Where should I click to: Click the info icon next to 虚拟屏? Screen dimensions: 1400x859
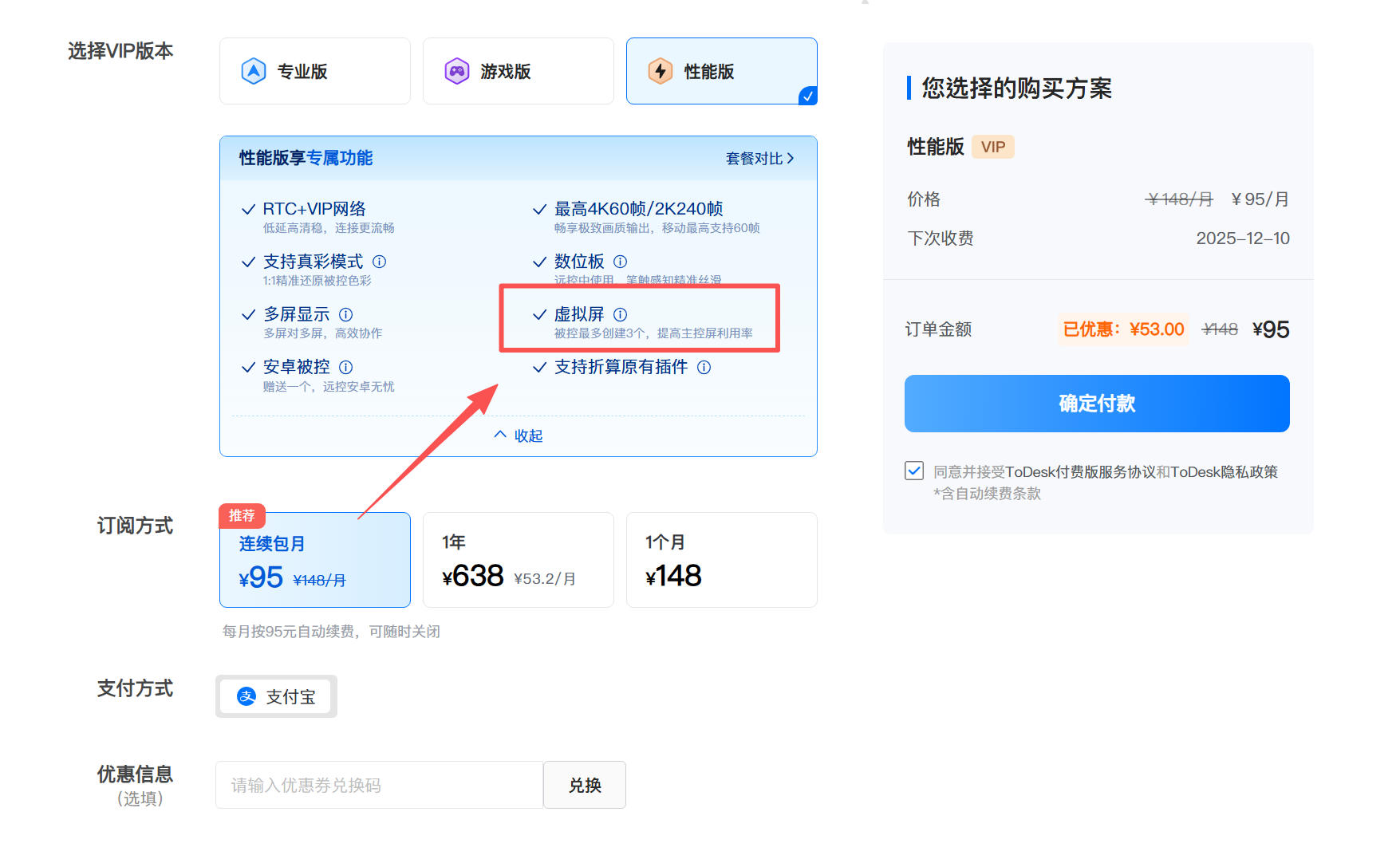point(621,314)
